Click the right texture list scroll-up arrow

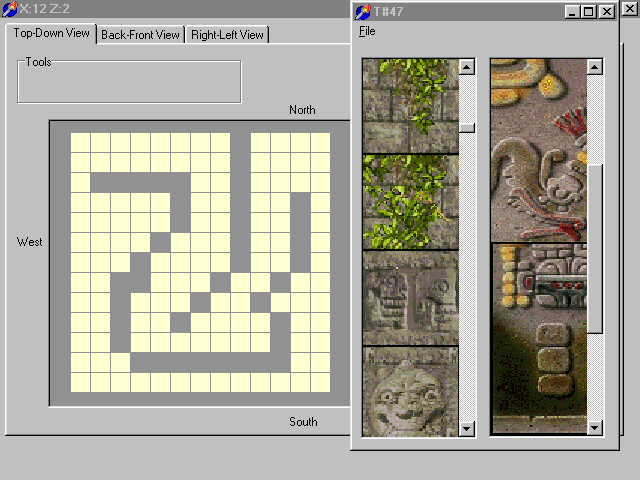[595, 67]
